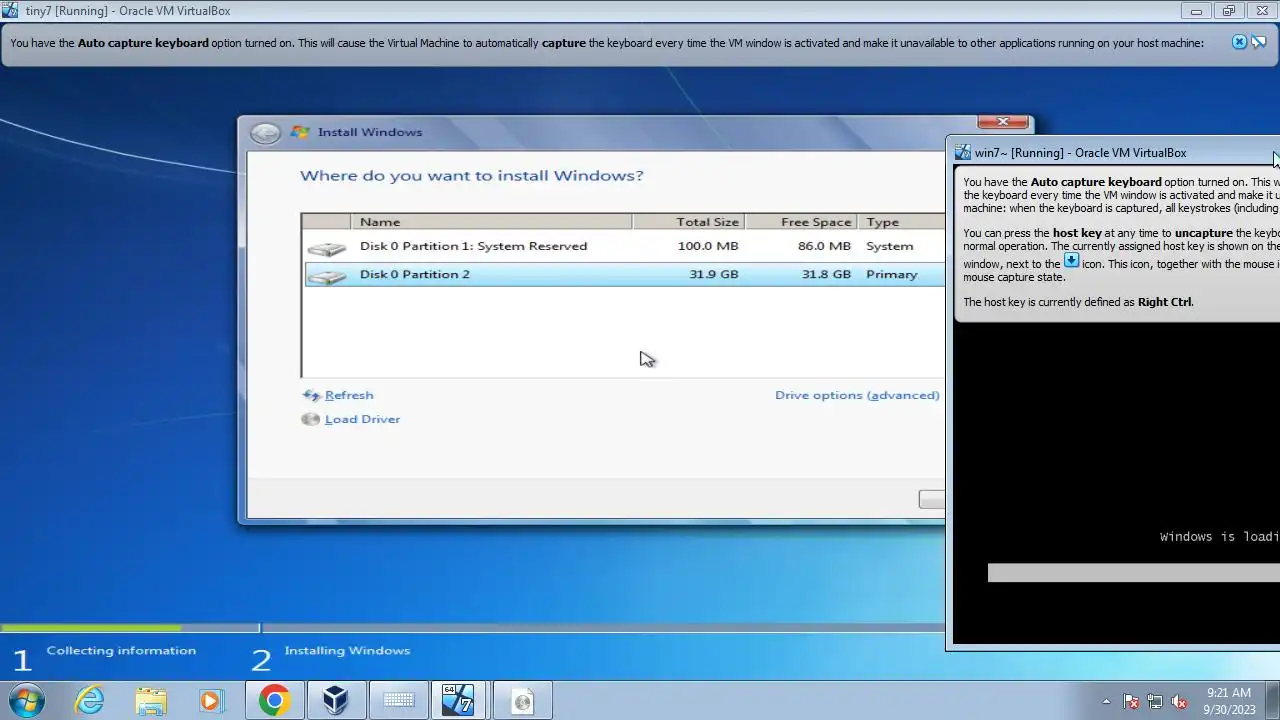This screenshot has width=1280, height=720.
Task: Click the Load Driver disc icon
Action: point(311,419)
